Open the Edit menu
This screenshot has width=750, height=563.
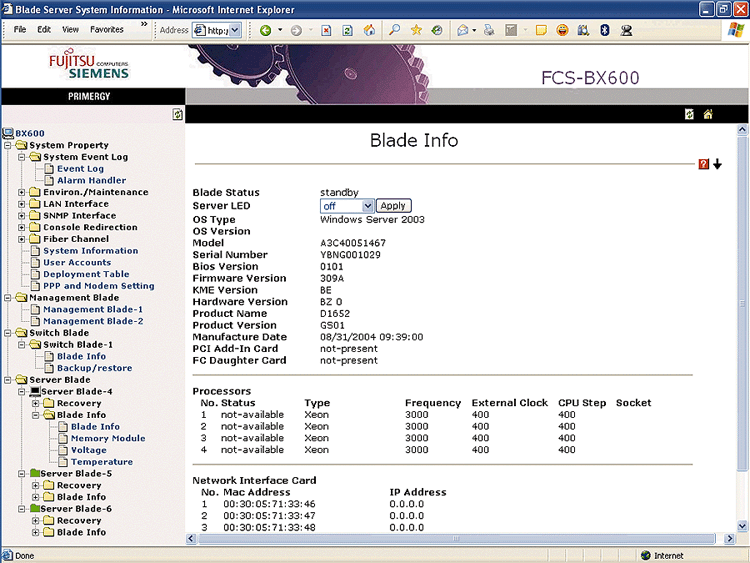[44, 30]
